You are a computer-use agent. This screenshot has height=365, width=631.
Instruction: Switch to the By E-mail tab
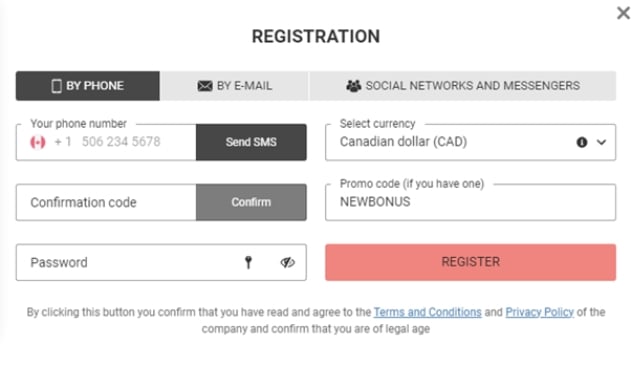coord(234,86)
